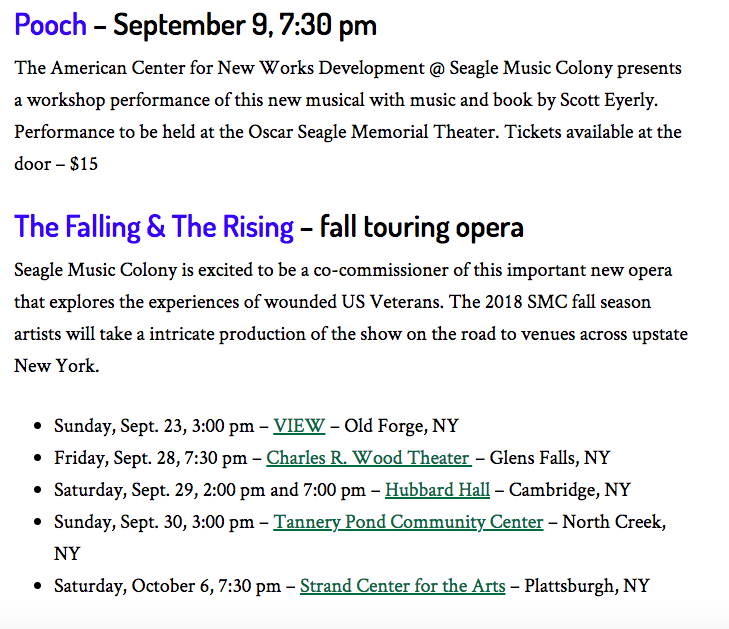Image resolution: width=729 pixels, height=629 pixels.
Task: Click the opera co-commissioner description paragraph
Action: click(x=351, y=318)
